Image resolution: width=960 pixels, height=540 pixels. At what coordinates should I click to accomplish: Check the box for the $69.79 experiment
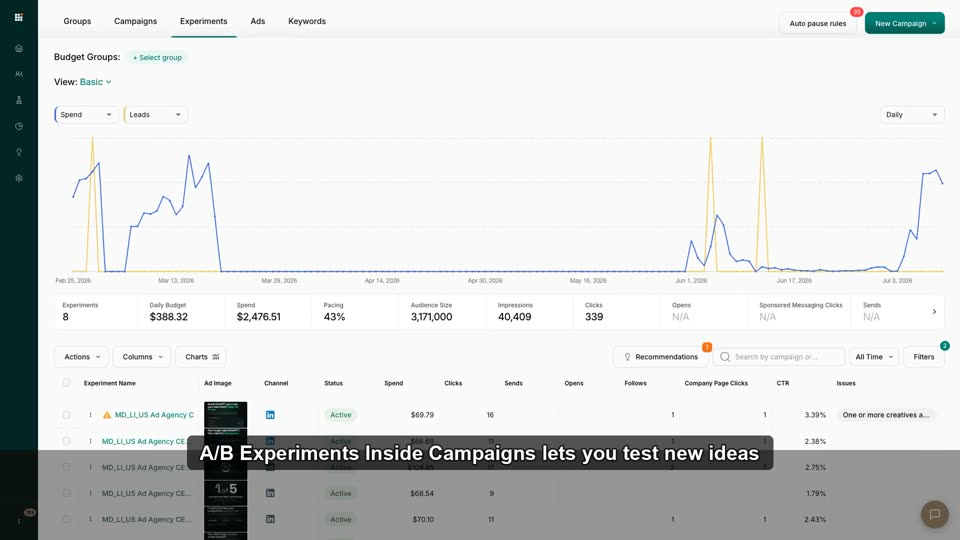(66, 414)
